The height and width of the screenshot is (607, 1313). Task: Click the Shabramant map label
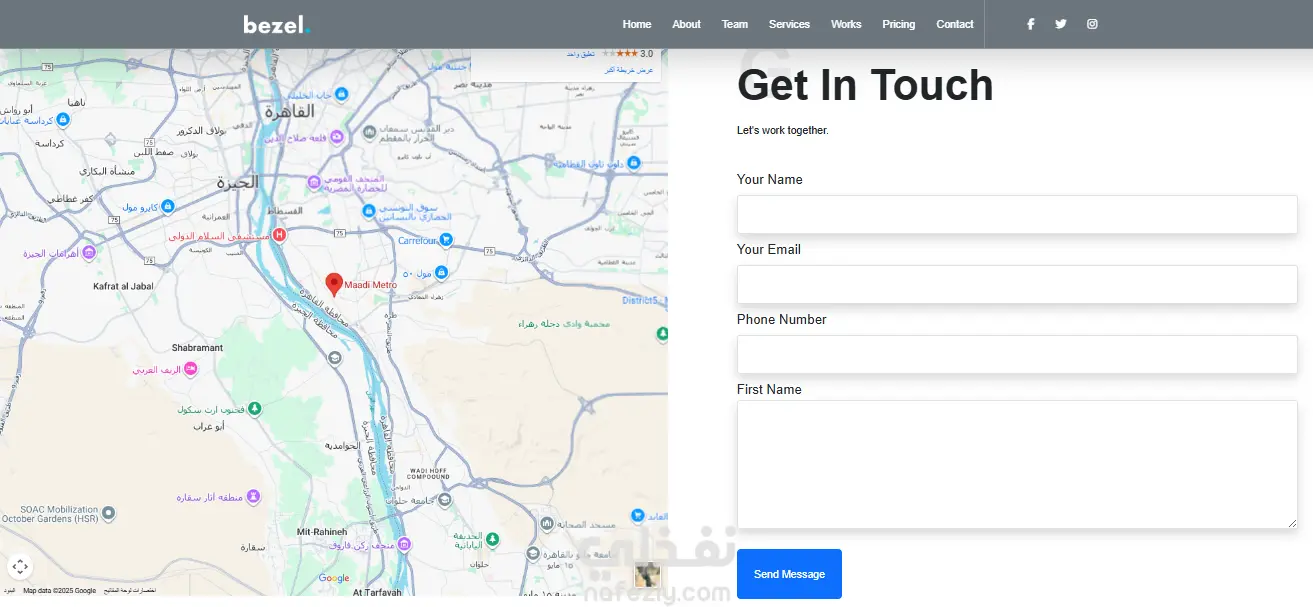point(197,348)
